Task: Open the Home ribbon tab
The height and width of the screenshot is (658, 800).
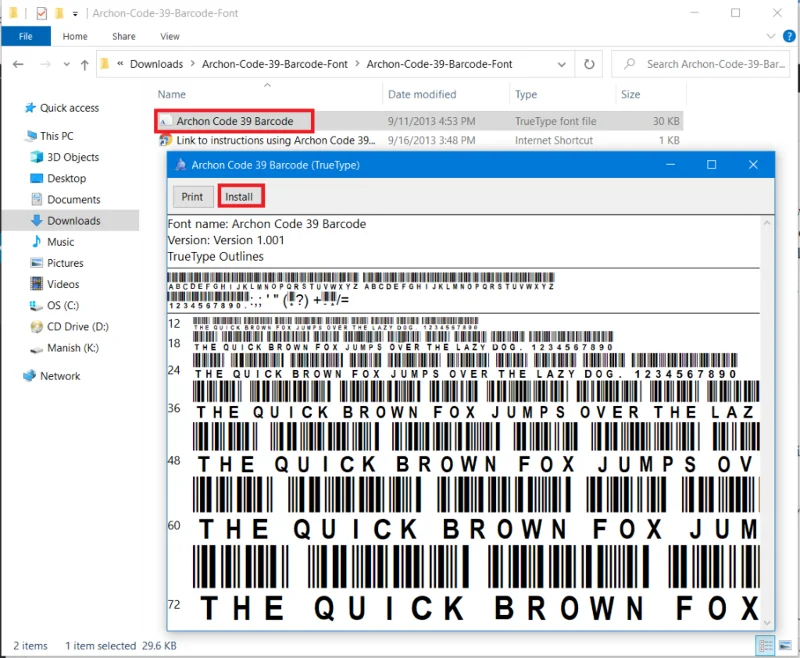Action: [x=75, y=36]
